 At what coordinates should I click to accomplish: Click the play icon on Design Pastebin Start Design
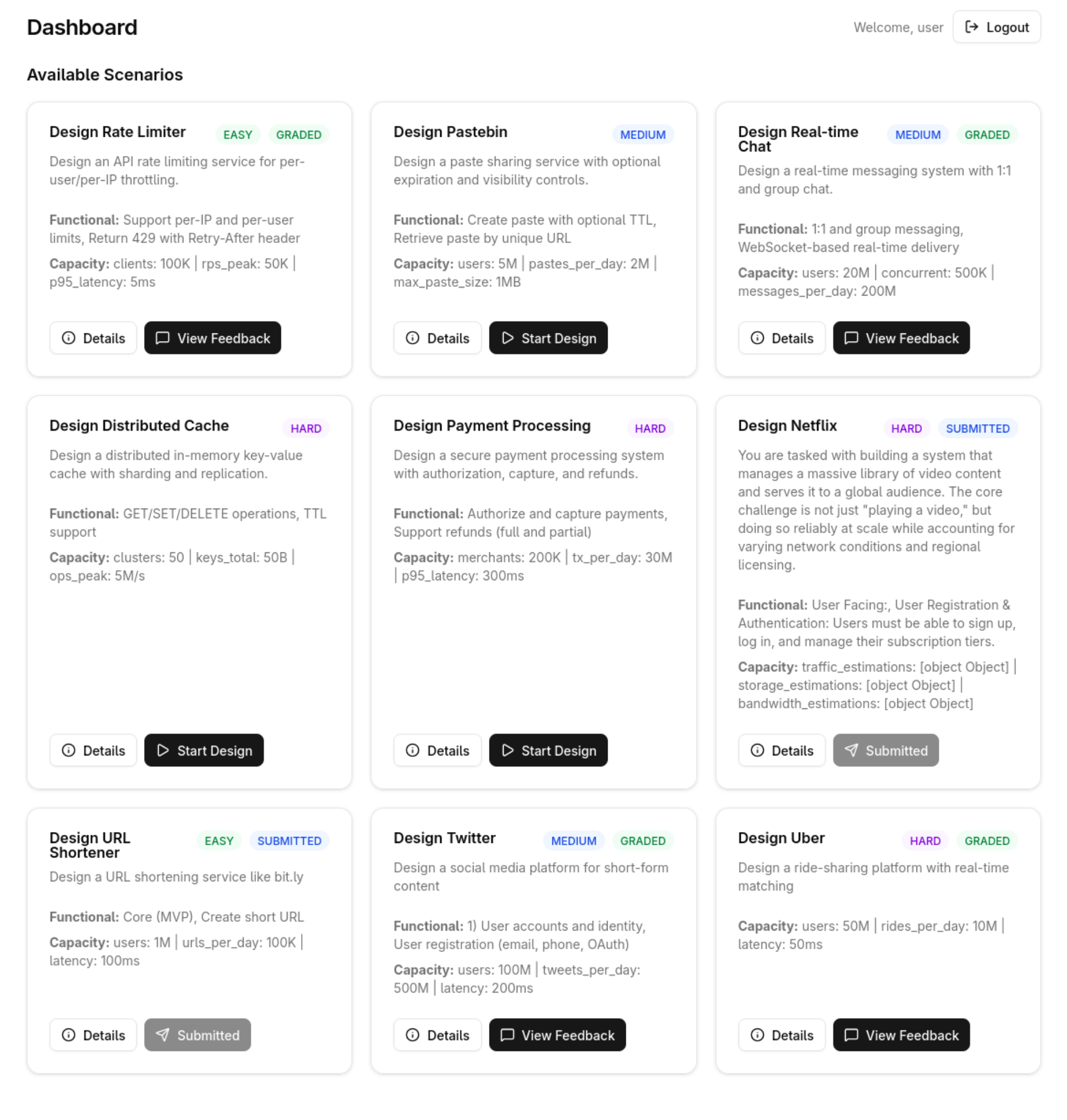pos(508,338)
